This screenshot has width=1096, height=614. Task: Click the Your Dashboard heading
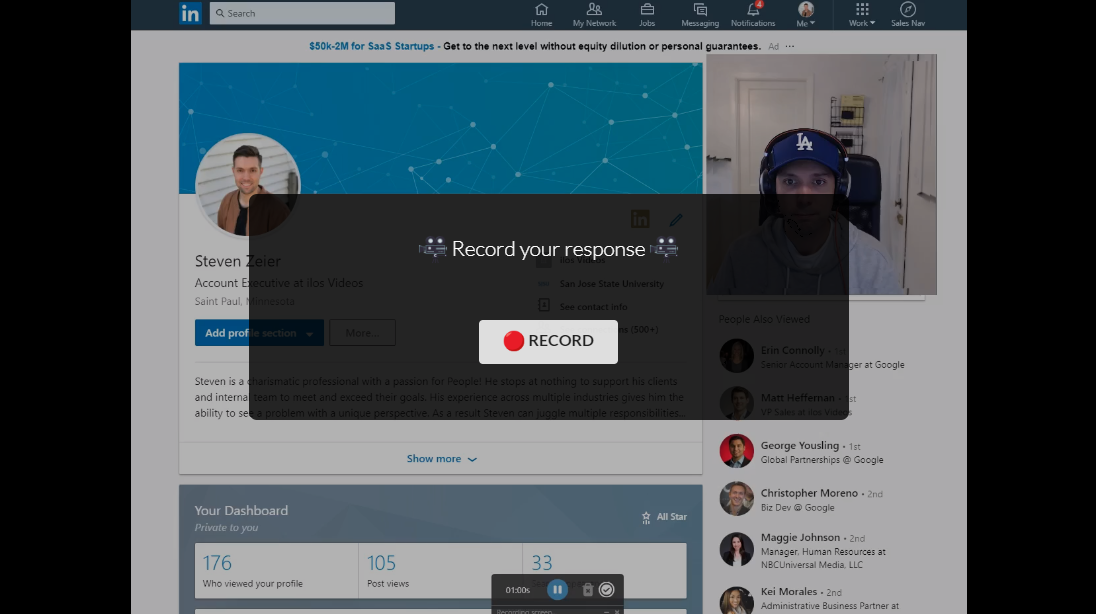pyautogui.click(x=241, y=511)
